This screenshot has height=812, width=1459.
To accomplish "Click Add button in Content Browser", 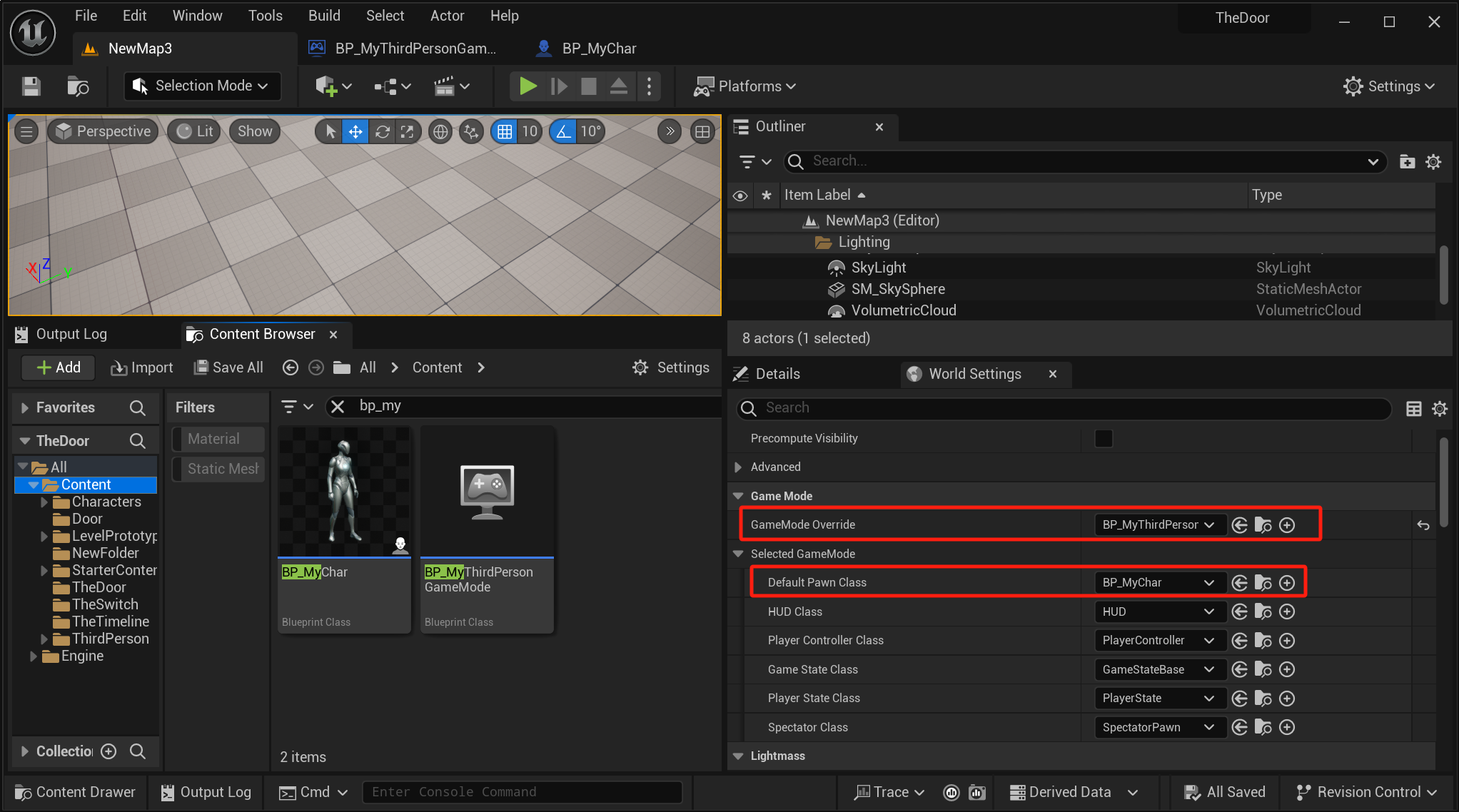I will [x=58, y=367].
